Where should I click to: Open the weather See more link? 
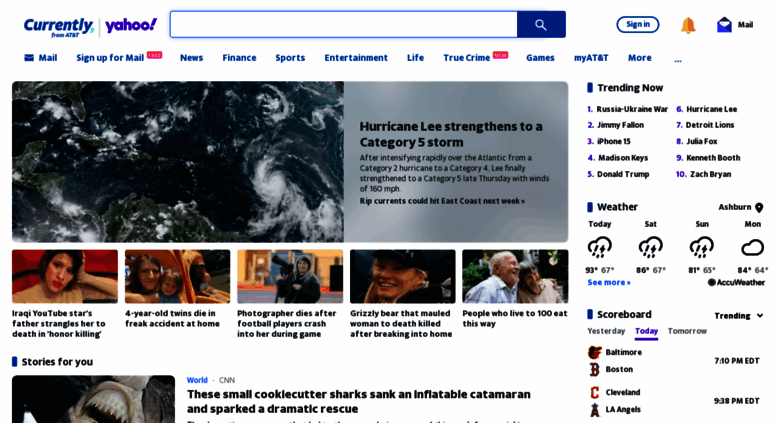tap(609, 282)
